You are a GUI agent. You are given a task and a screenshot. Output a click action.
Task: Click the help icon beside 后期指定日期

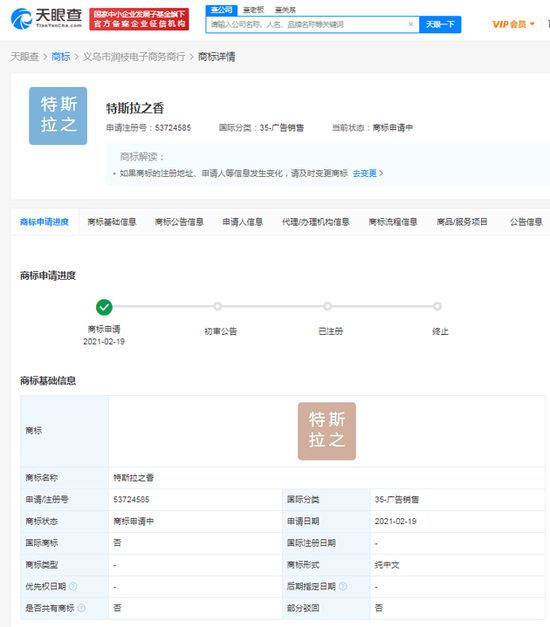(x=343, y=586)
